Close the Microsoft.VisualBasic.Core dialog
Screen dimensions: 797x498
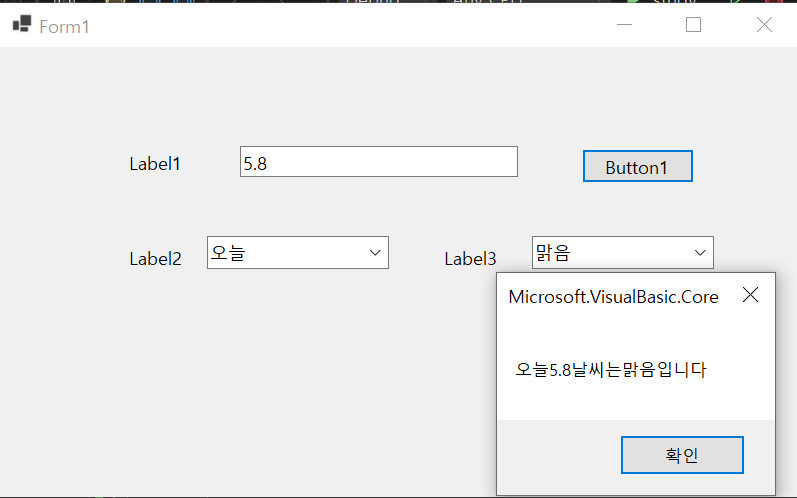pyautogui.click(x=750, y=295)
